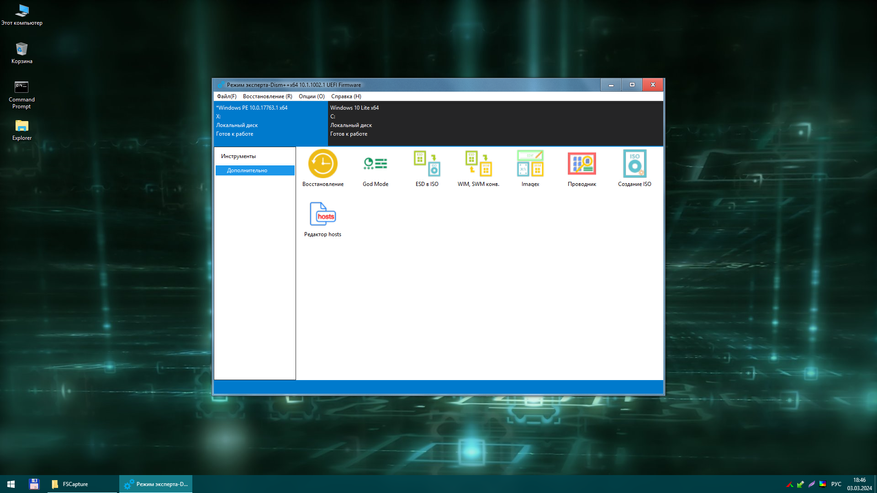Open the Проводник tool icon

(x=582, y=168)
